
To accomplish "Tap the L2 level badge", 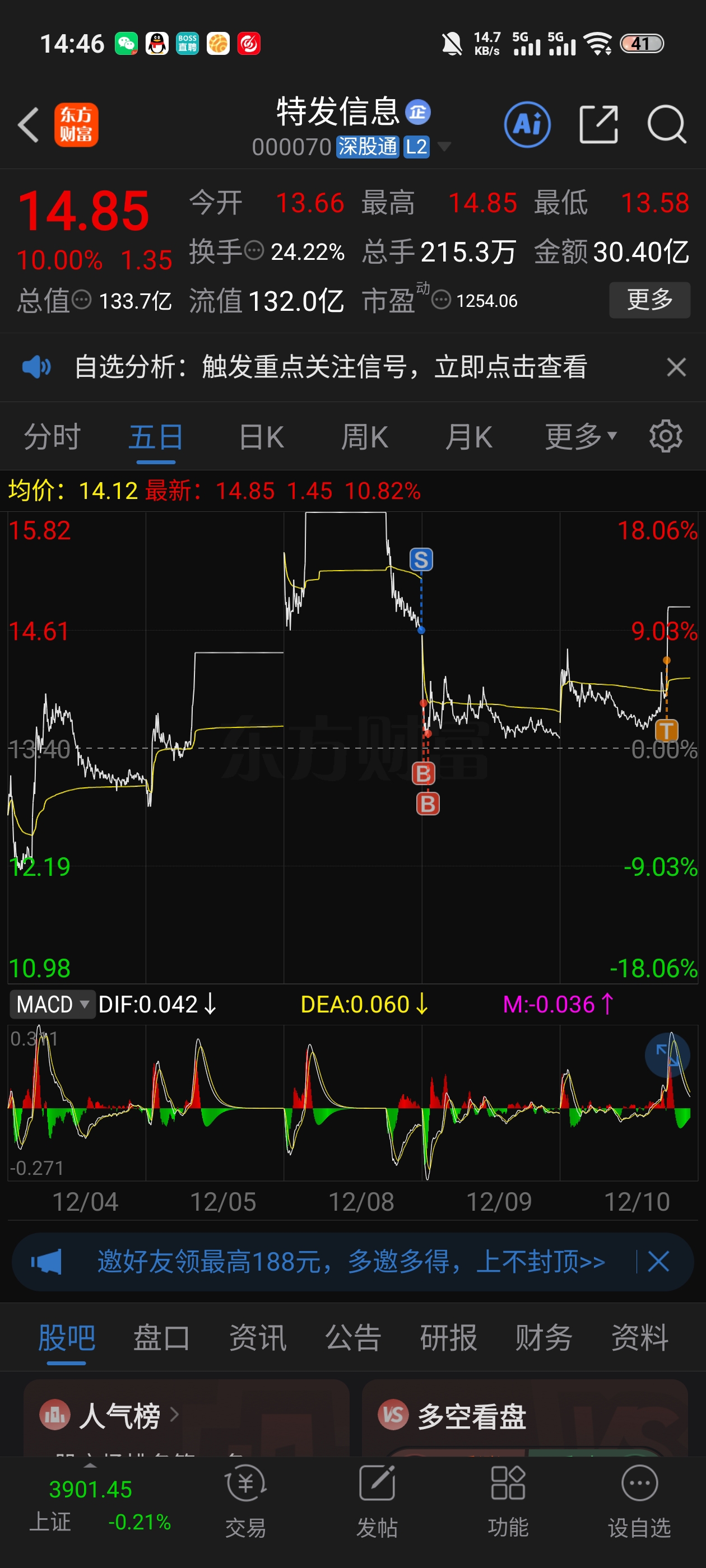I will 417,147.
